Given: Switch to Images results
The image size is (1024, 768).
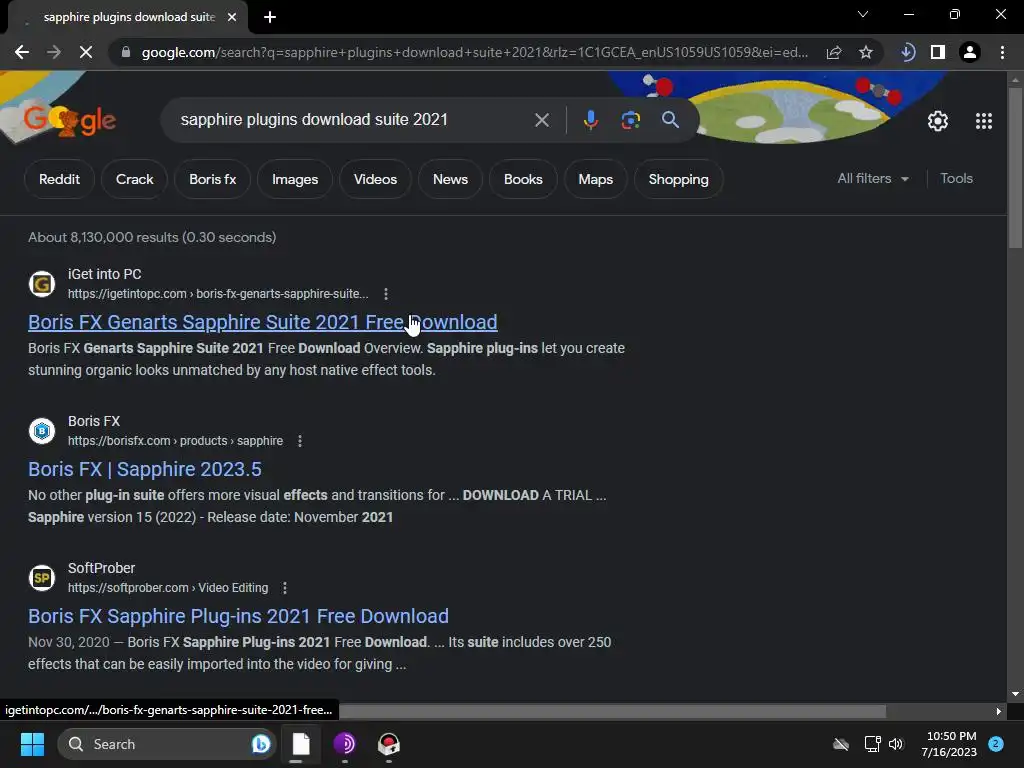Looking at the screenshot, I should (x=295, y=179).
